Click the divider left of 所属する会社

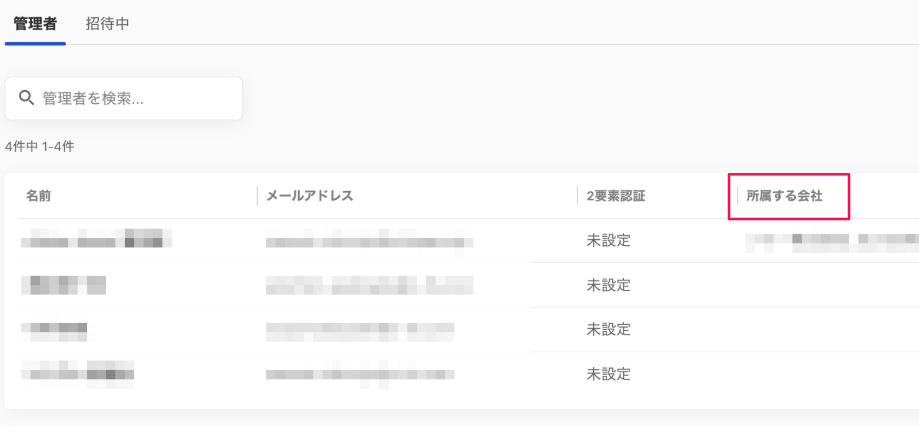click(x=737, y=196)
